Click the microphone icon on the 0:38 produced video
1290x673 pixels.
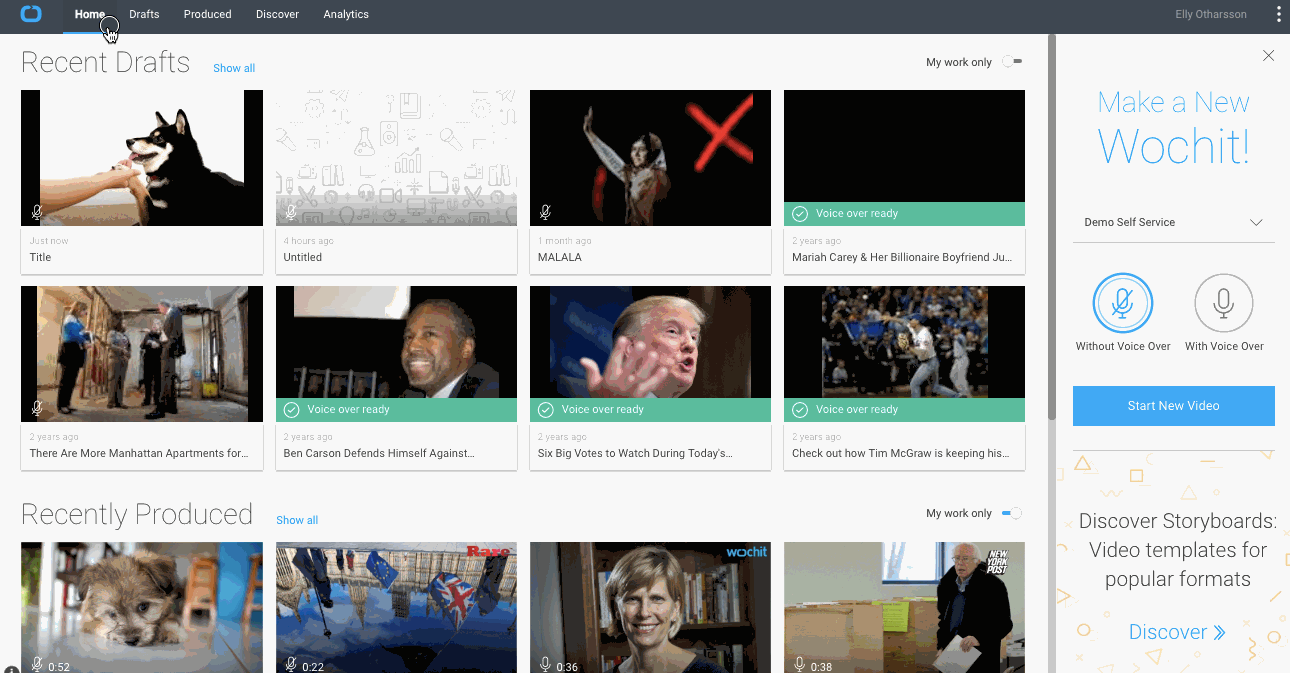[799, 664]
